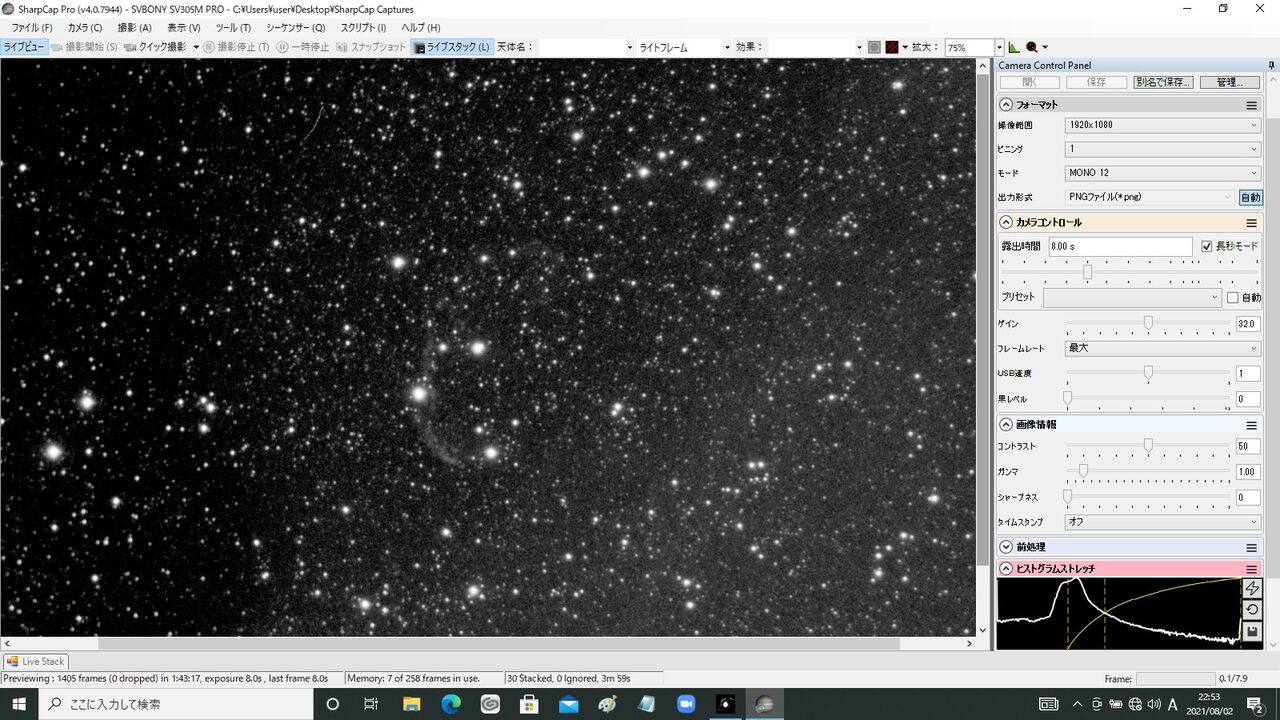Image resolution: width=1280 pixels, height=720 pixels.
Task: Open the 撮像範囲 1920x1080 dropdown
Action: click(x=1163, y=125)
